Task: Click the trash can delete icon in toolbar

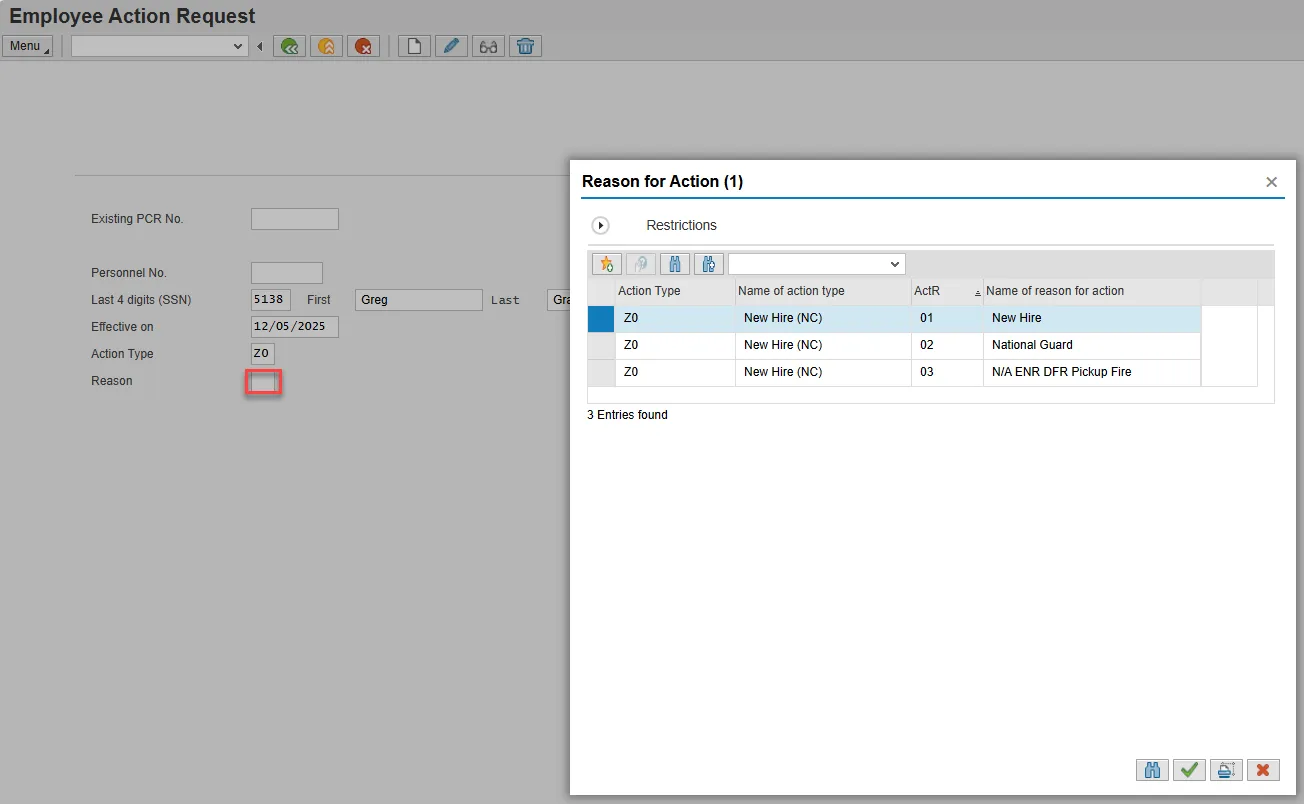Action: point(525,46)
